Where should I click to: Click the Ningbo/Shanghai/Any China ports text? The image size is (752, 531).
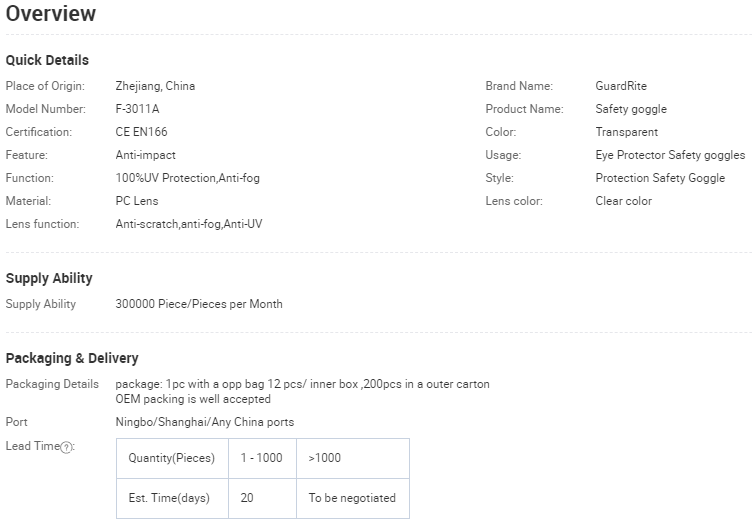point(205,422)
